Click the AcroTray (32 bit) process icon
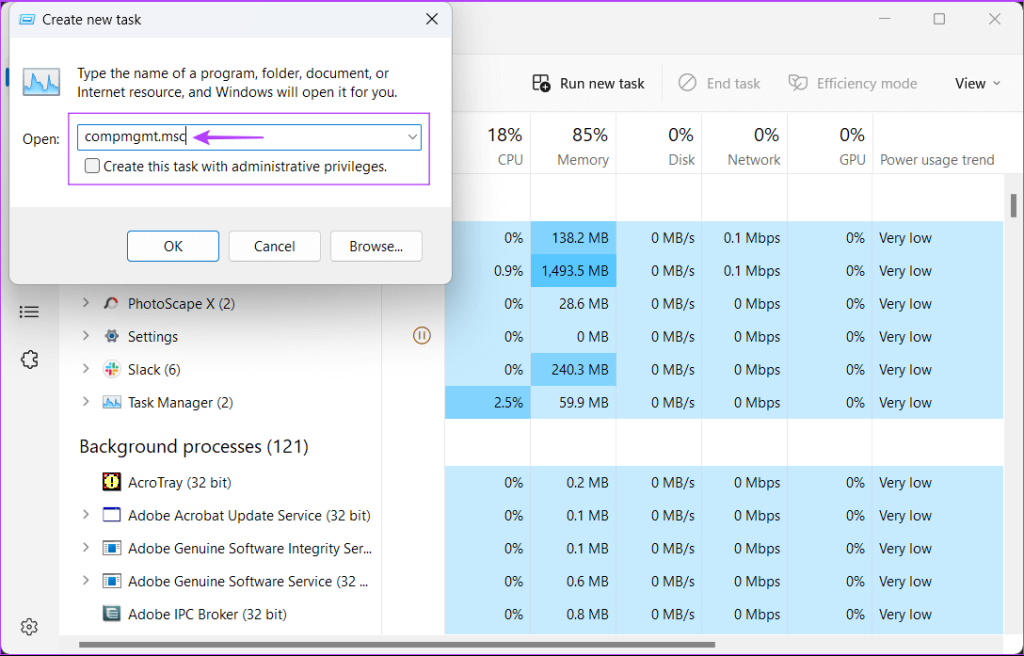 (x=111, y=482)
